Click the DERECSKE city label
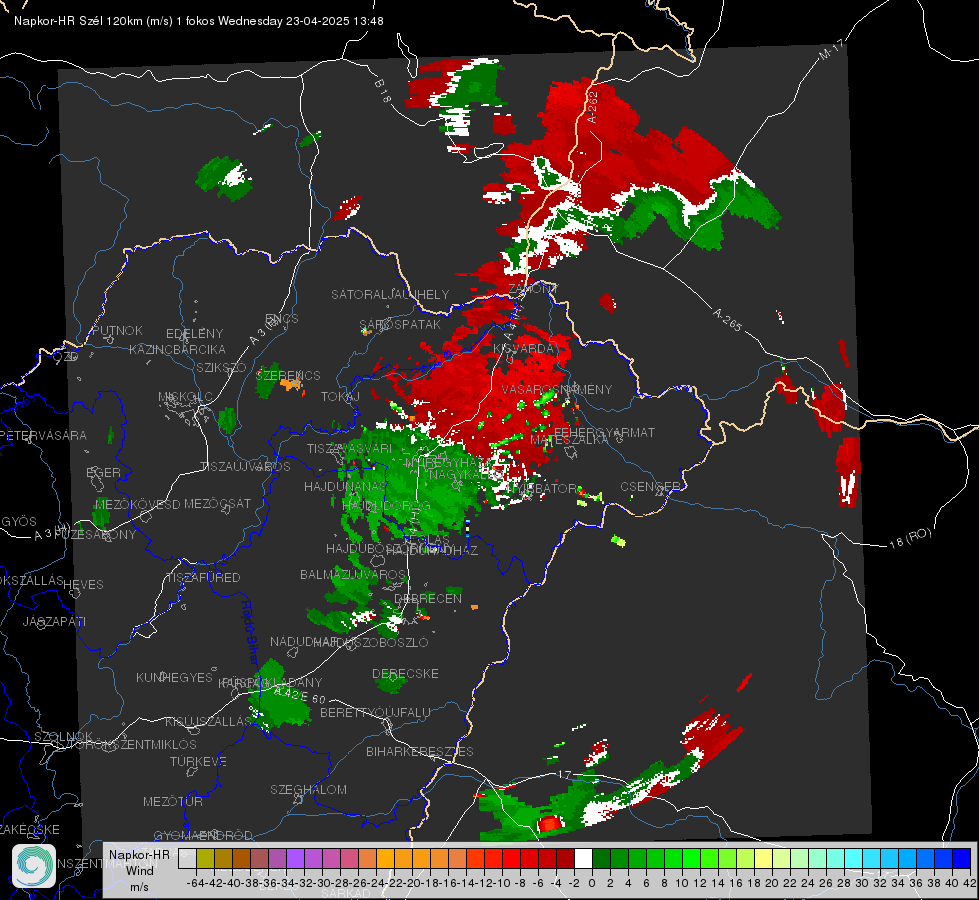 (x=405, y=673)
